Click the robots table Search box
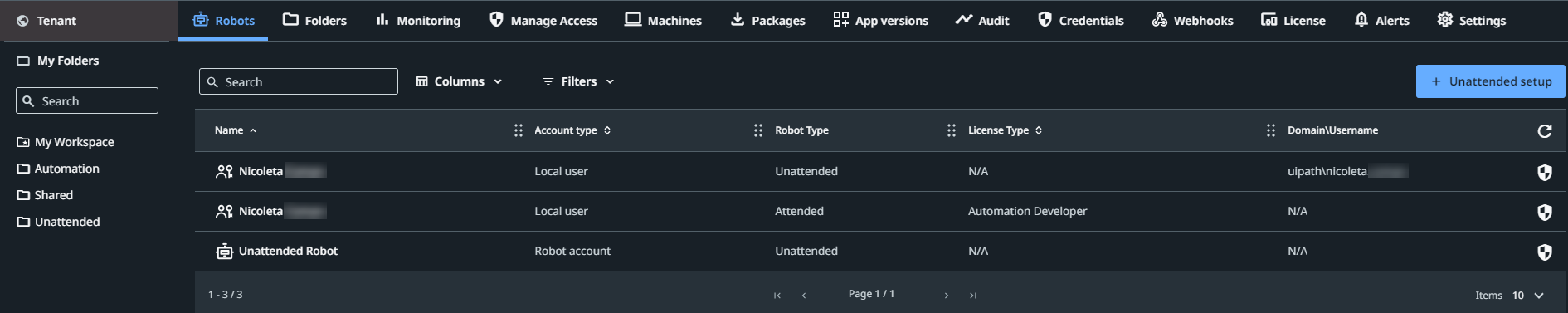The height and width of the screenshot is (313, 1568). (299, 81)
